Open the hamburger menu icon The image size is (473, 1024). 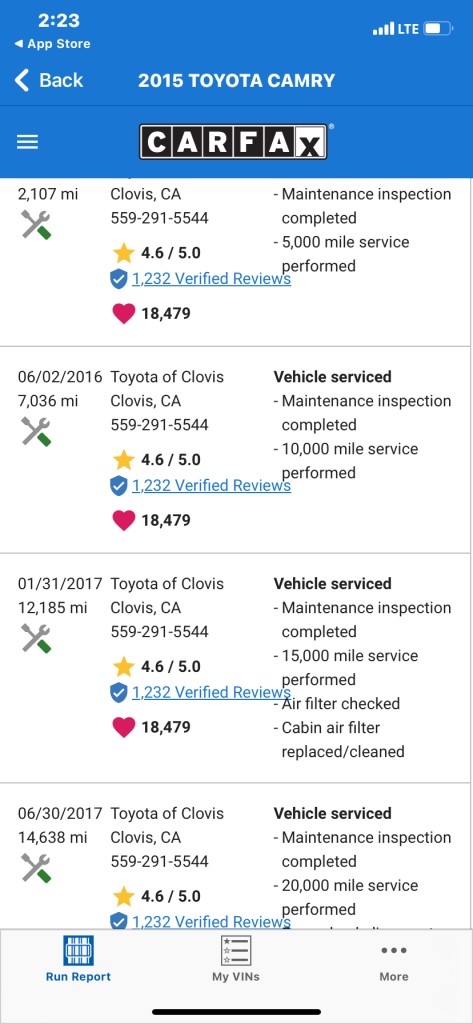coord(27,142)
